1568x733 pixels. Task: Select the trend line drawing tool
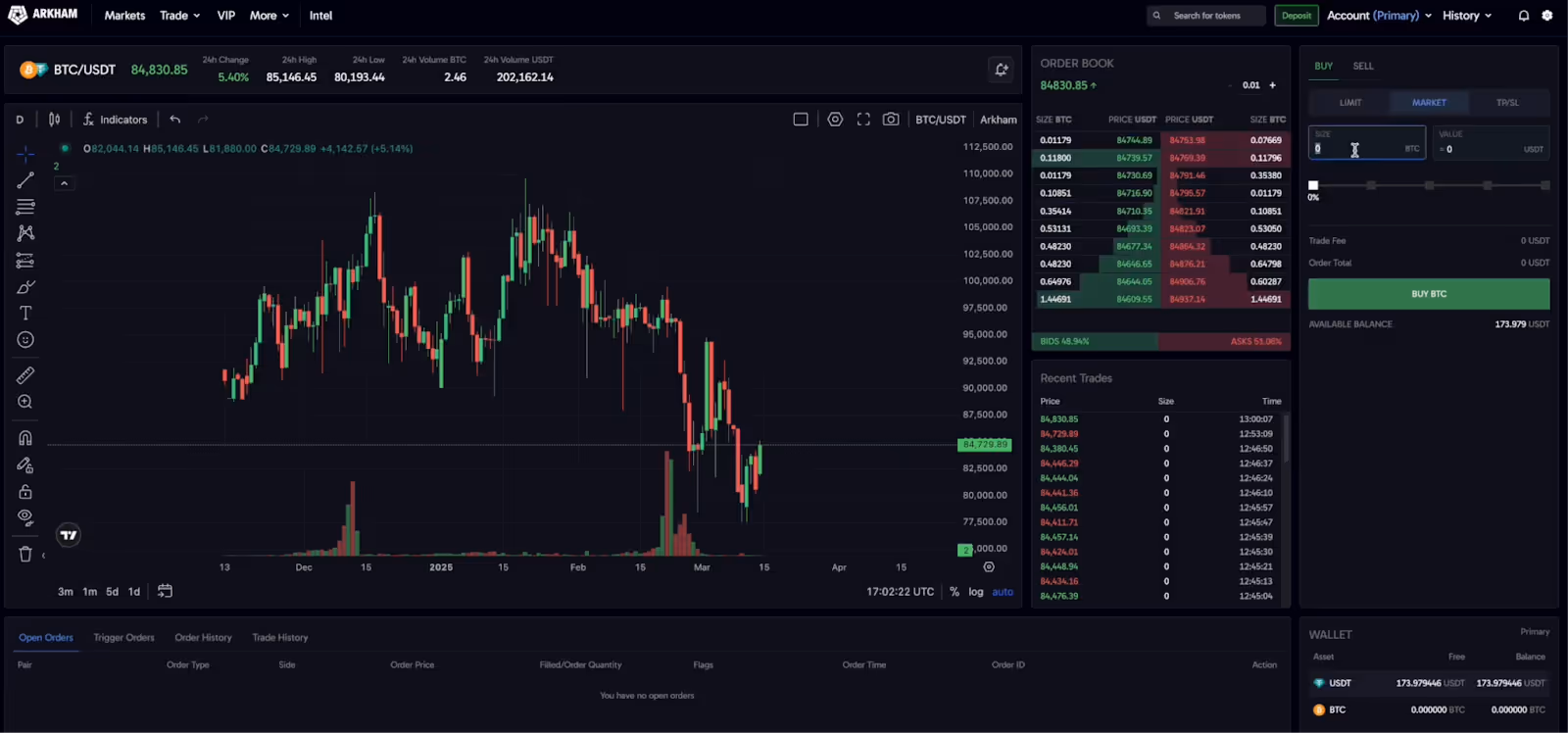(x=25, y=180)
